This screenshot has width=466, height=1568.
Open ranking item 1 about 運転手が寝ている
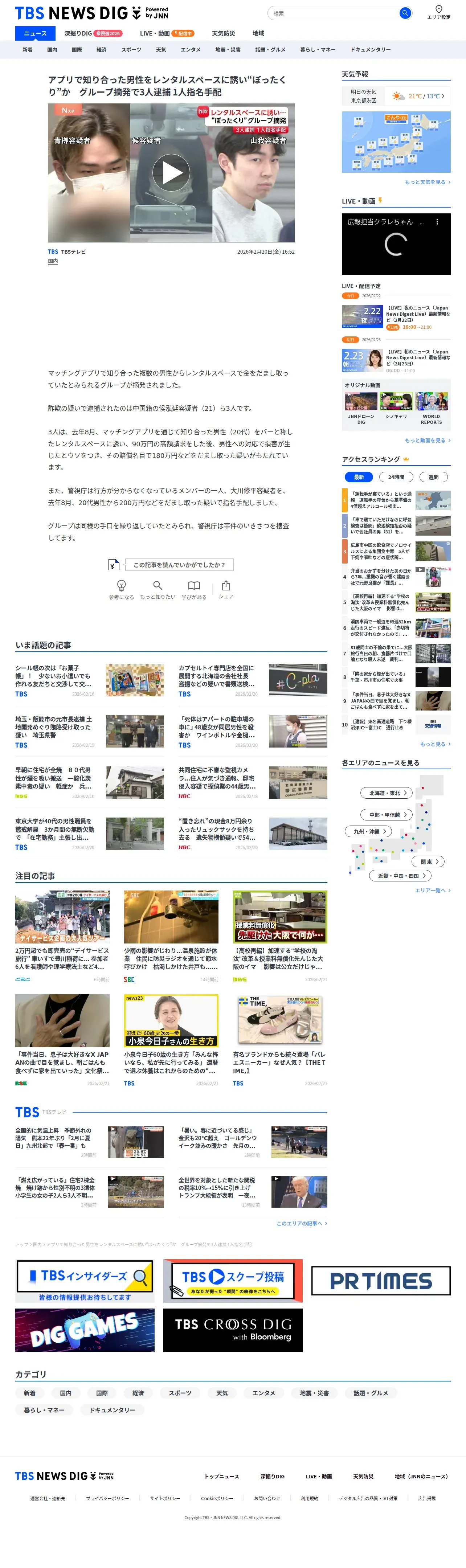(x=396, y=500)
